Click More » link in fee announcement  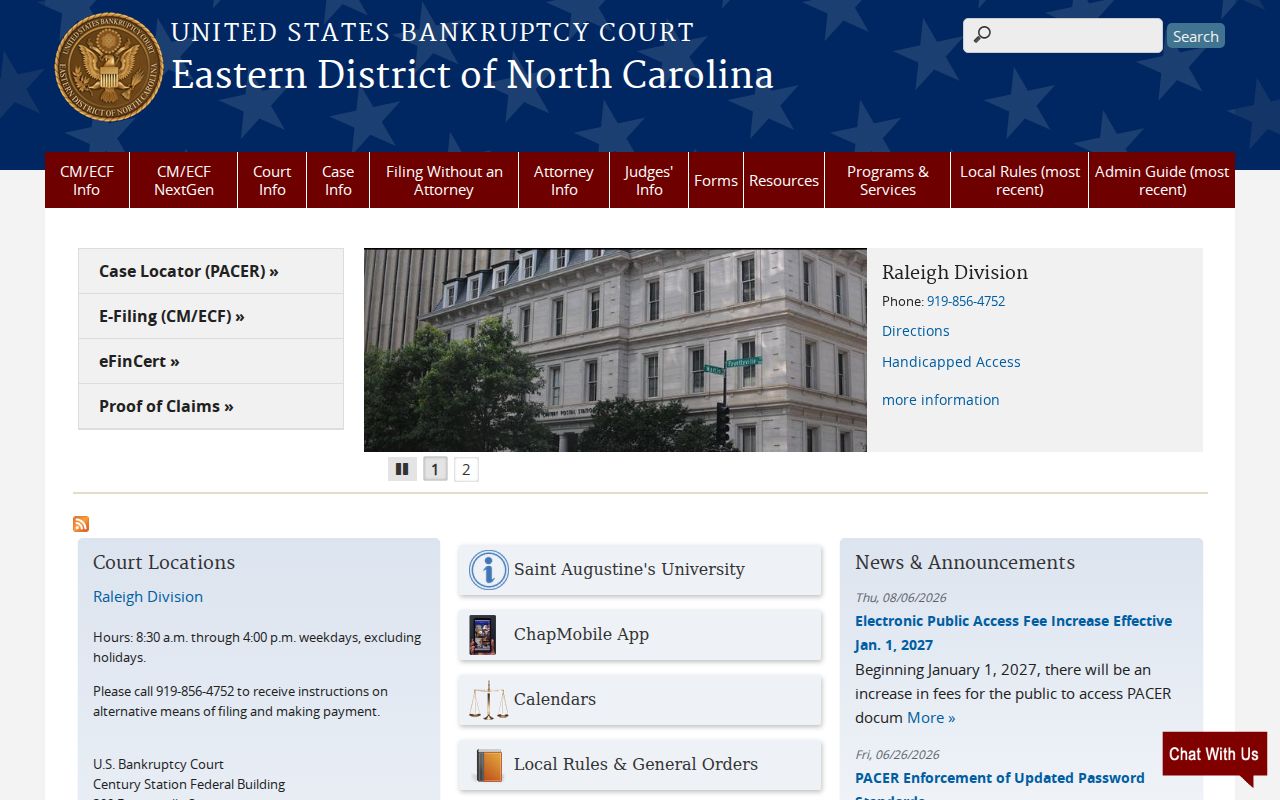pos(931,718)
